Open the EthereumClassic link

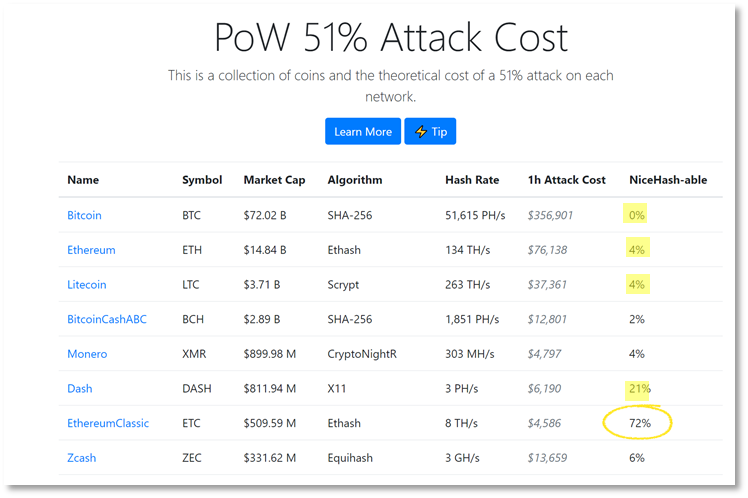[108, 423]
